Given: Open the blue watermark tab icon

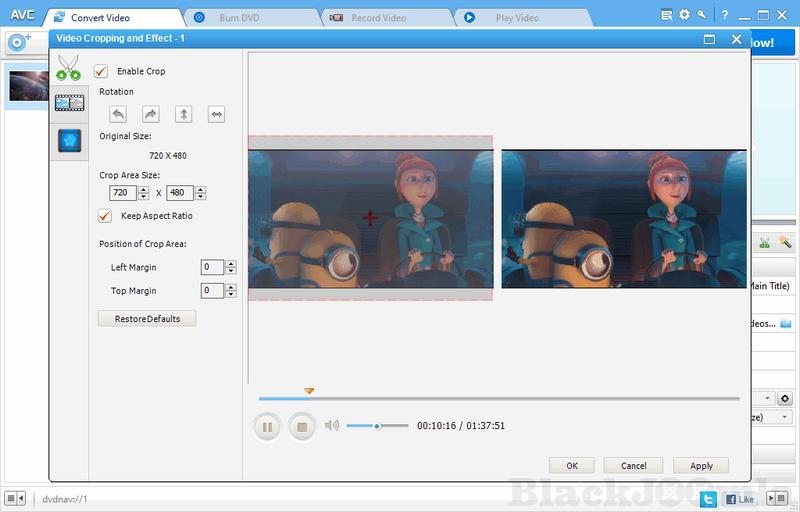Looking at the screenshot, I should pyautogui.click(x=68, y=140).
